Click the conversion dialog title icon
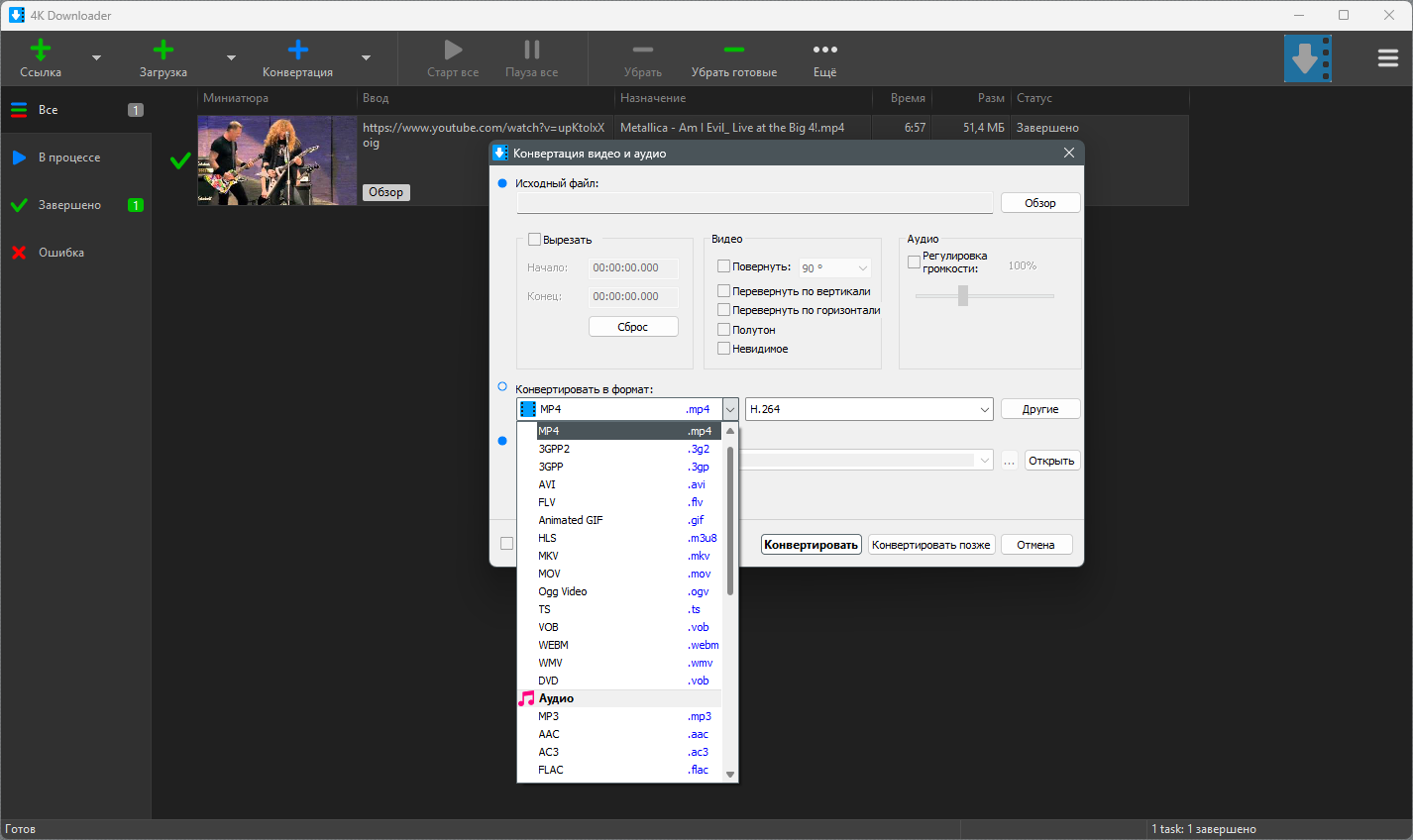 (500, 153)
